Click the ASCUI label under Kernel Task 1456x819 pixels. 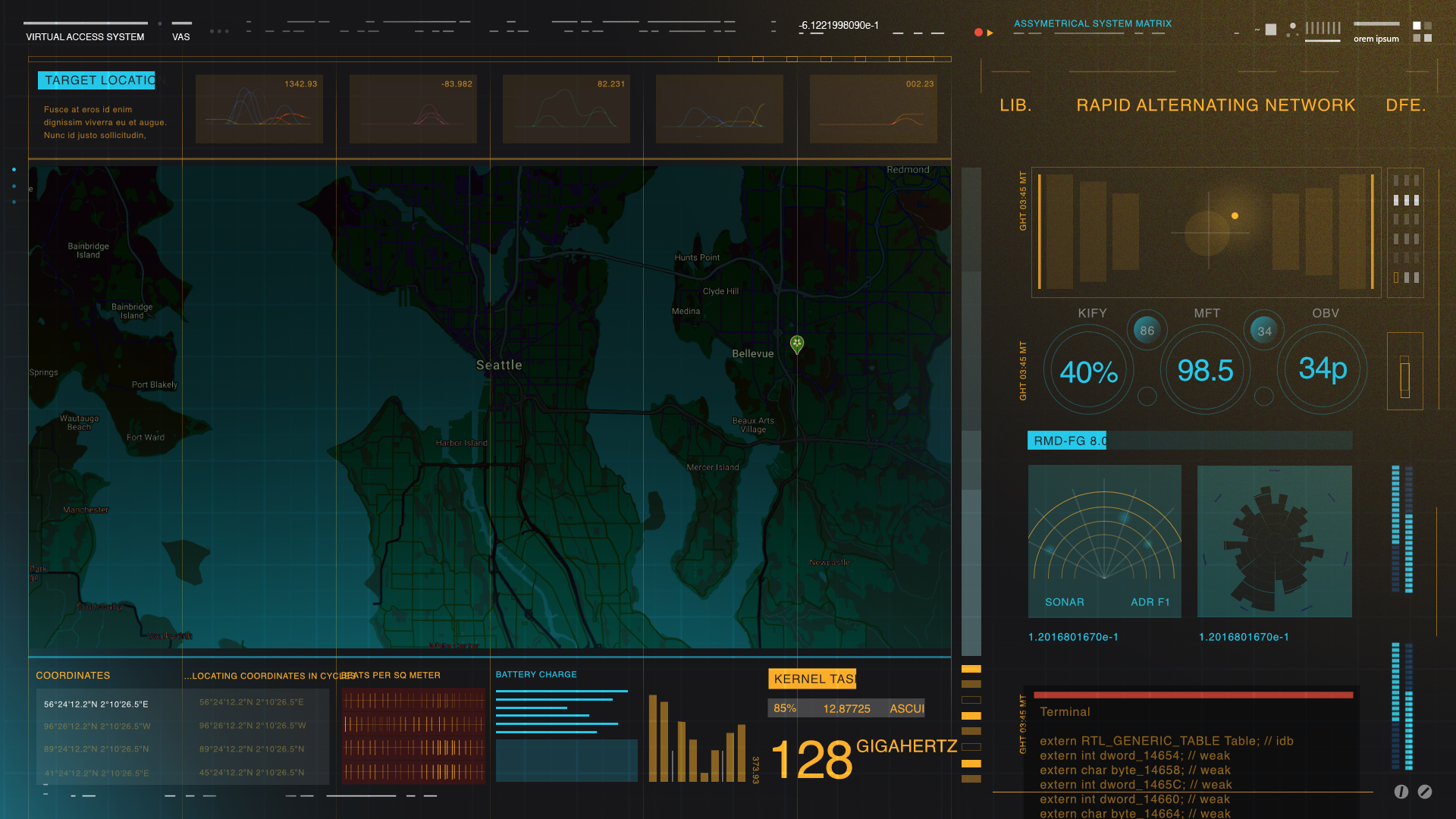click(907, 708)
